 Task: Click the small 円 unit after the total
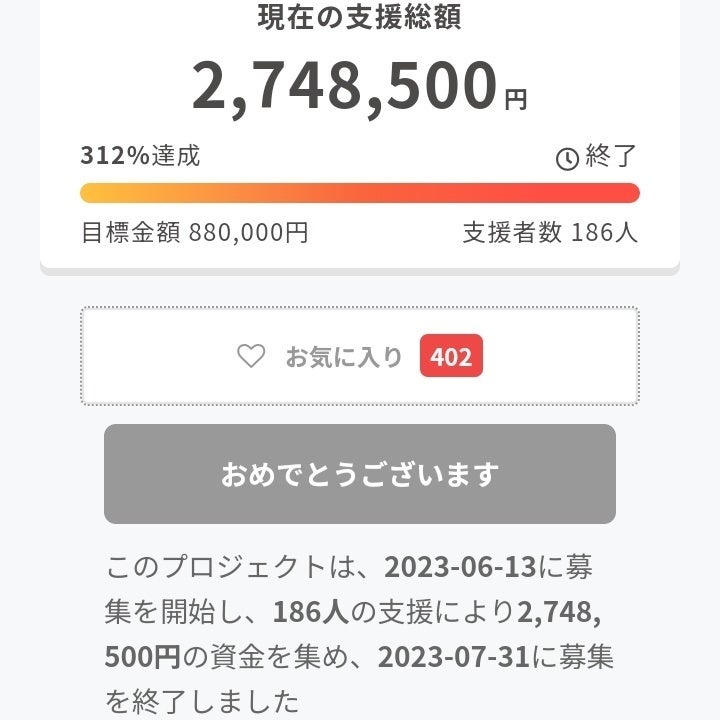coord(515,99)
